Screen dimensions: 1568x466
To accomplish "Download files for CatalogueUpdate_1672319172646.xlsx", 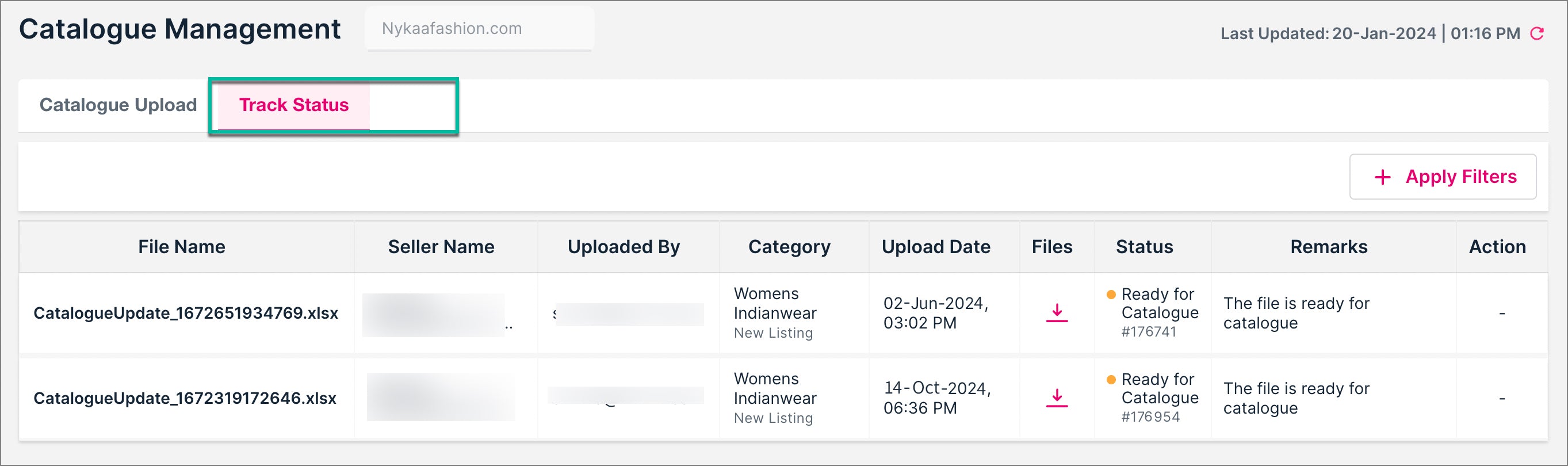I will click(1057, 398).
